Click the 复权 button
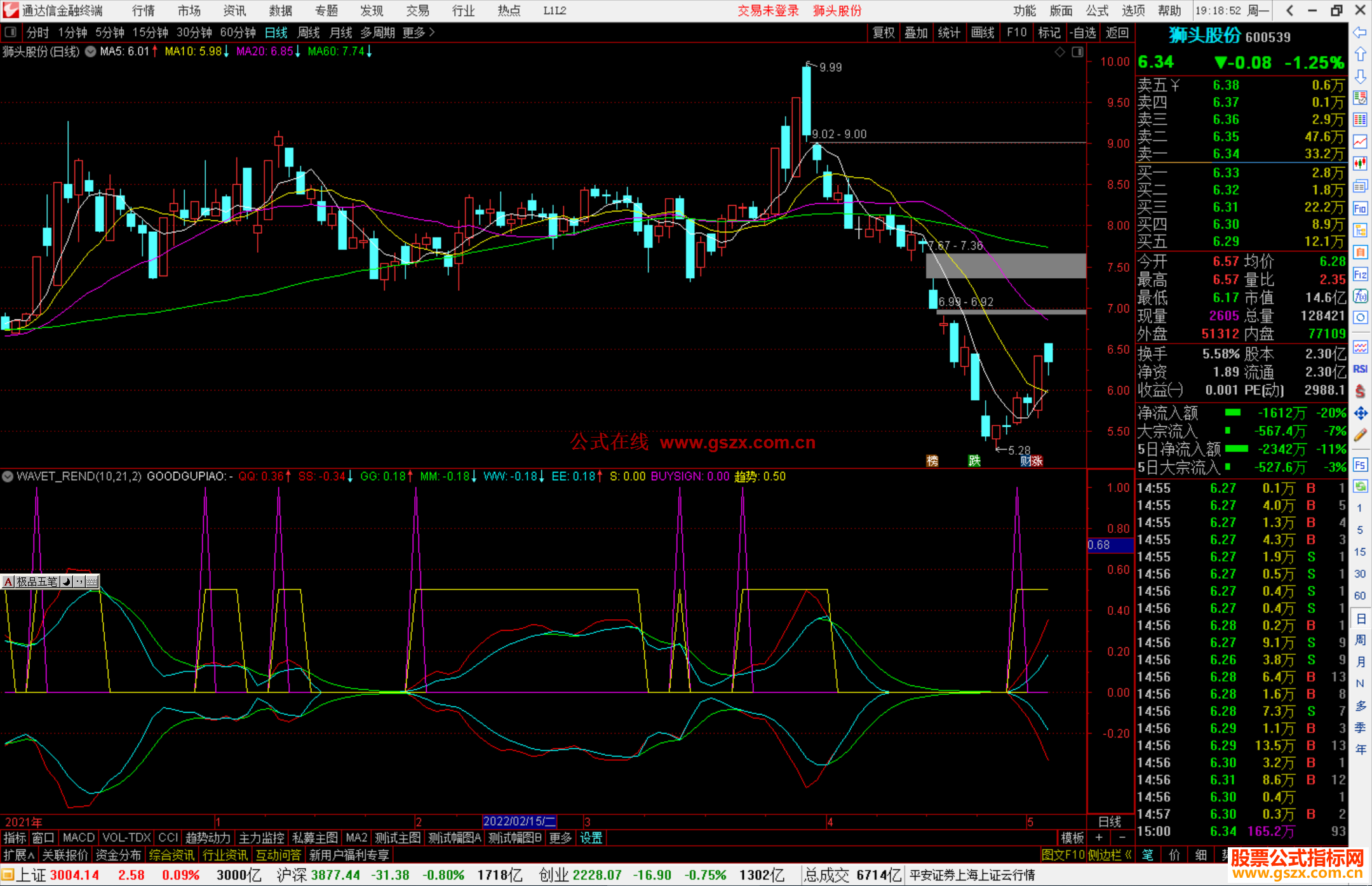Viewport: 1372px width, 886px height. pos(884,32)
